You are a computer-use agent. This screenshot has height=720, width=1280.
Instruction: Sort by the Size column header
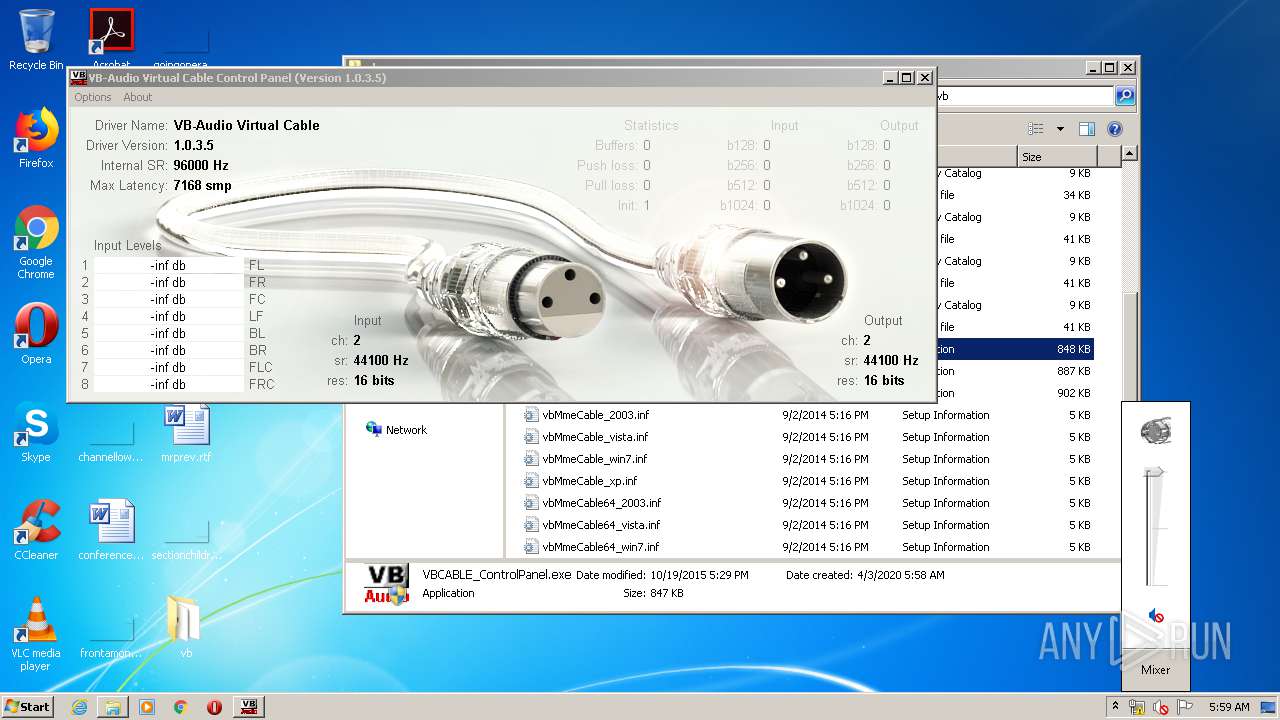1057,157
